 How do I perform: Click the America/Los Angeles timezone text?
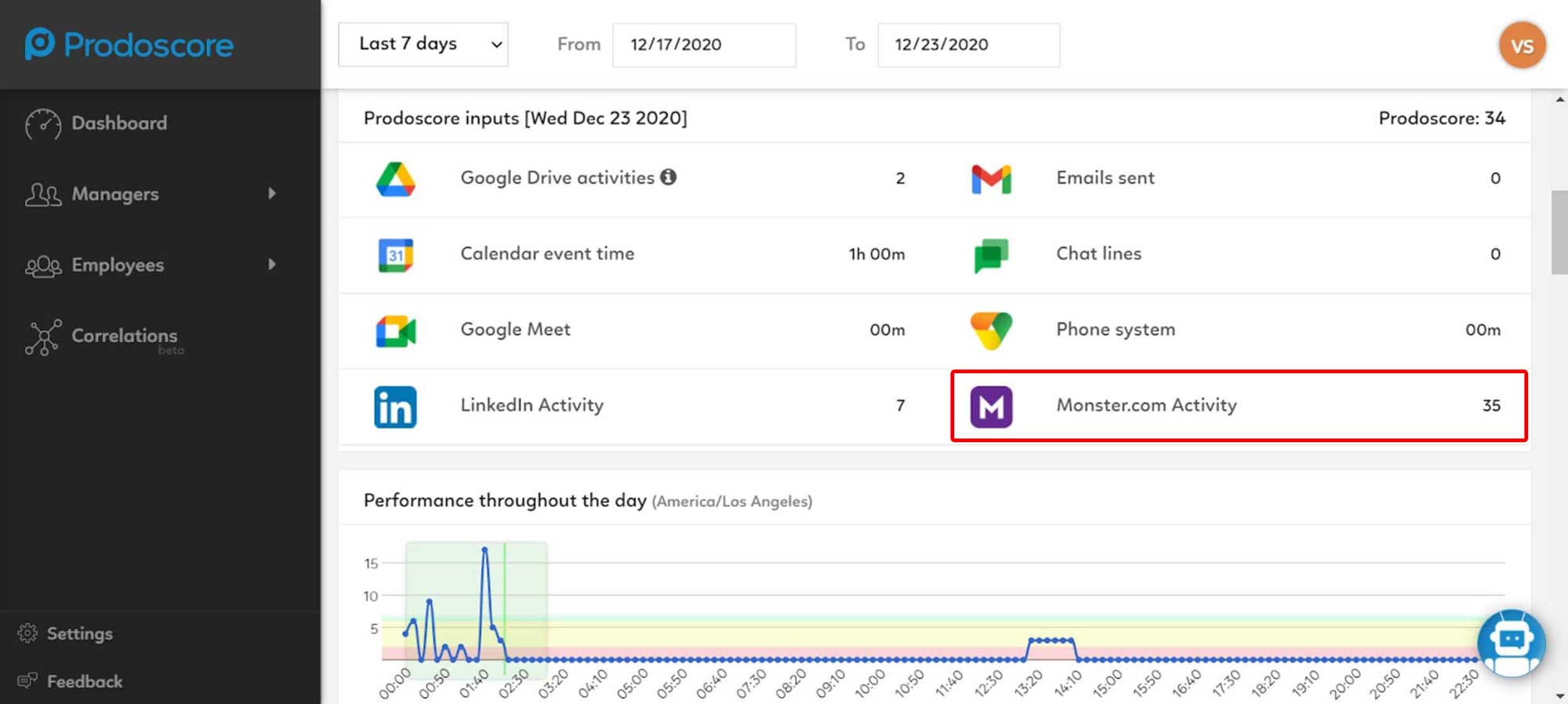point(731,502)
